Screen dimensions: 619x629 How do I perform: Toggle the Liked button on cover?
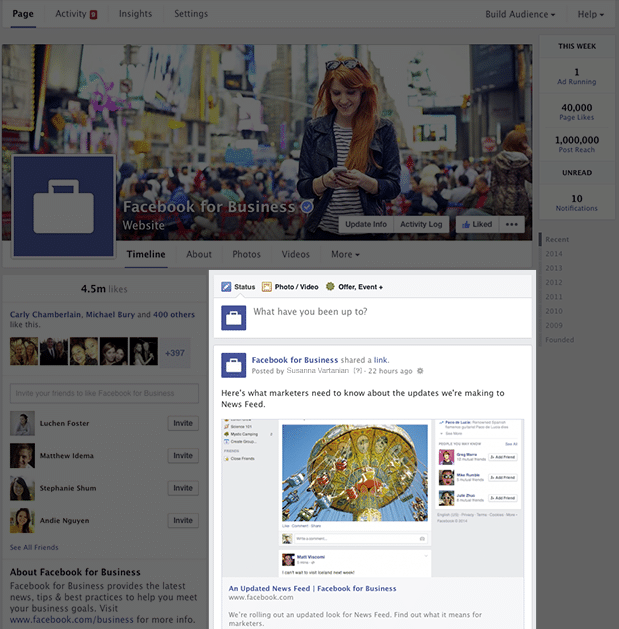coord(476,224)
